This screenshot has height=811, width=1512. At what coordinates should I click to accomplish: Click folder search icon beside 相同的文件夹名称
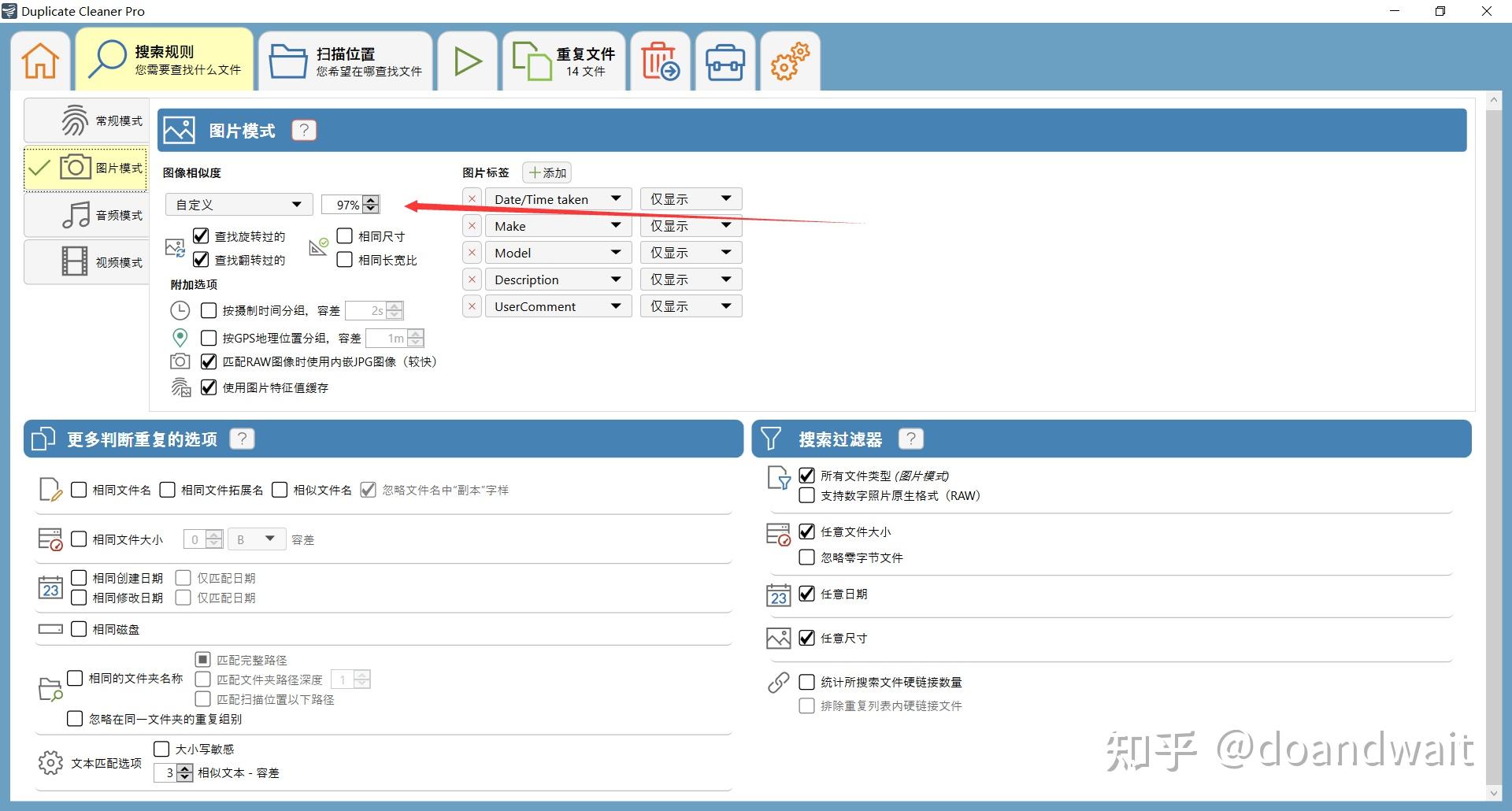pos(50,689)
